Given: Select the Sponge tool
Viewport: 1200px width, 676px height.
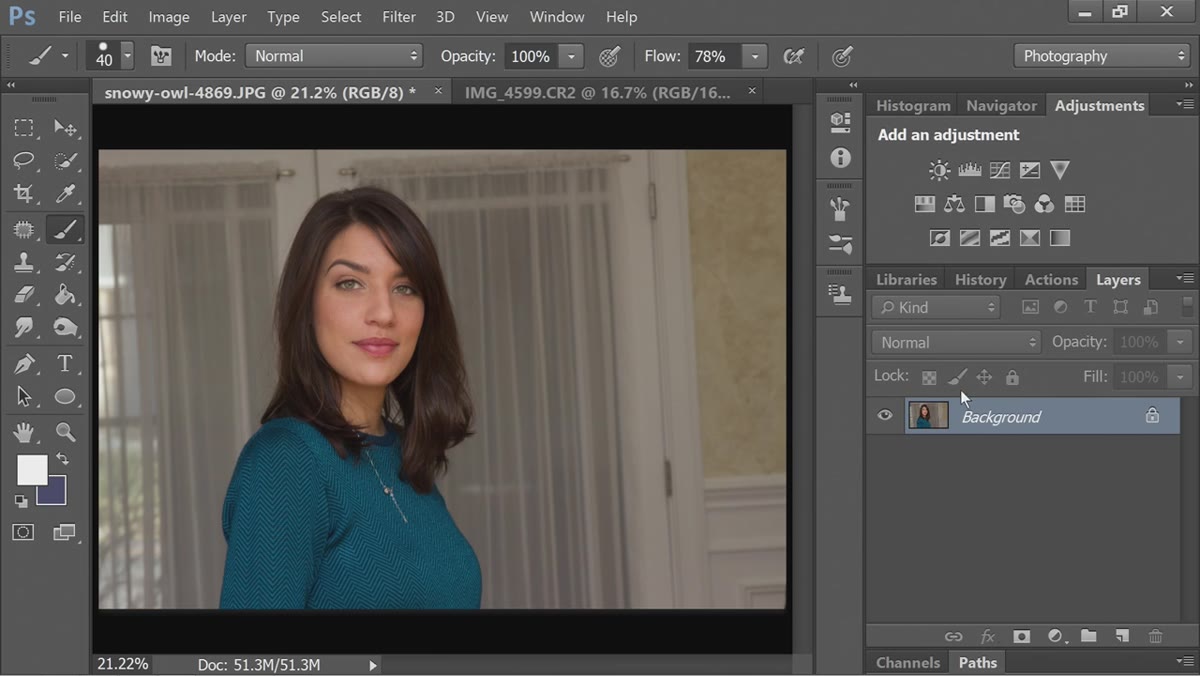Looking at the screenshot, I should click(x=65, y=327).
